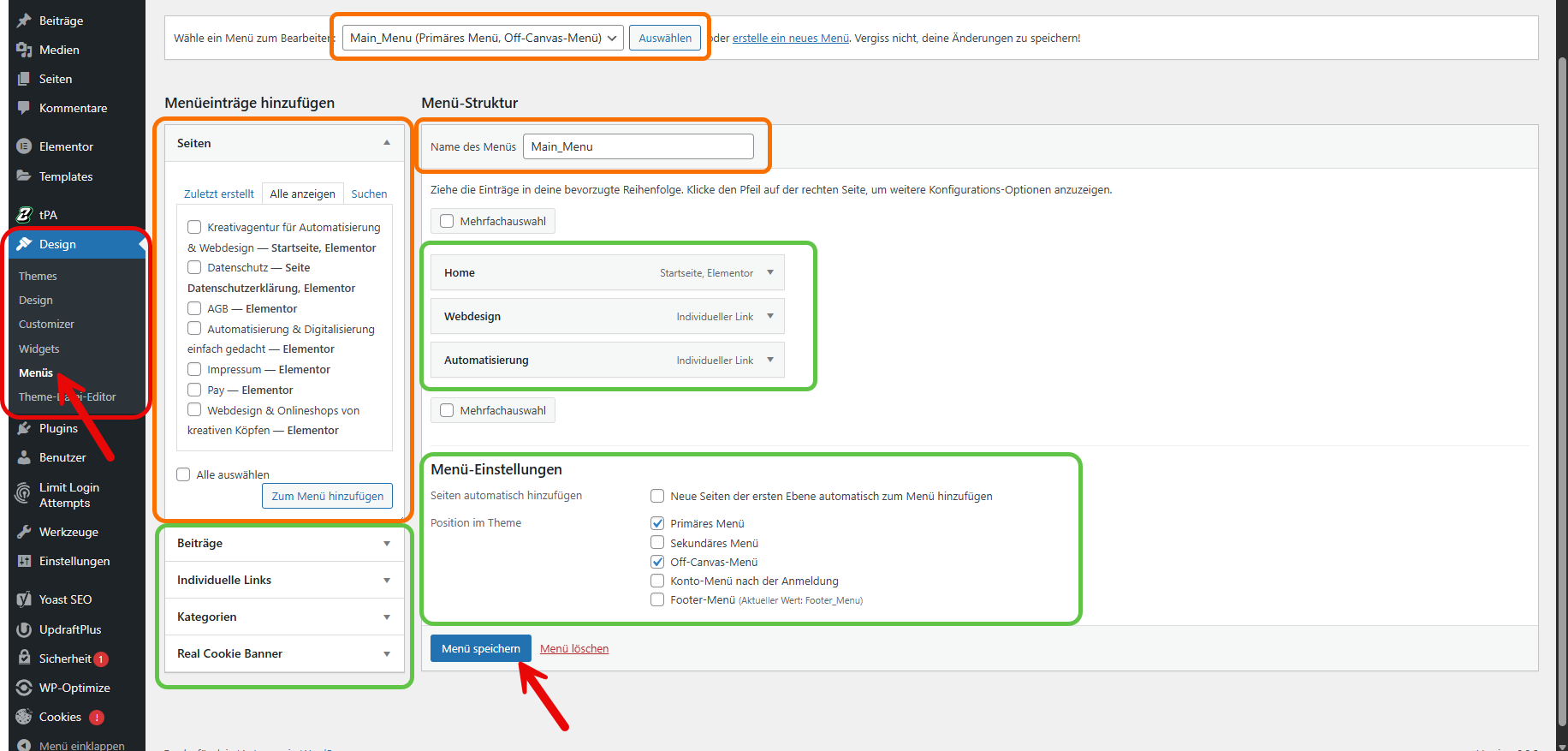The width and height of the screenshot is (1568, 751).
Task: Click the erstelle ein neues Menü link
Action: click(x=791, y=38)
